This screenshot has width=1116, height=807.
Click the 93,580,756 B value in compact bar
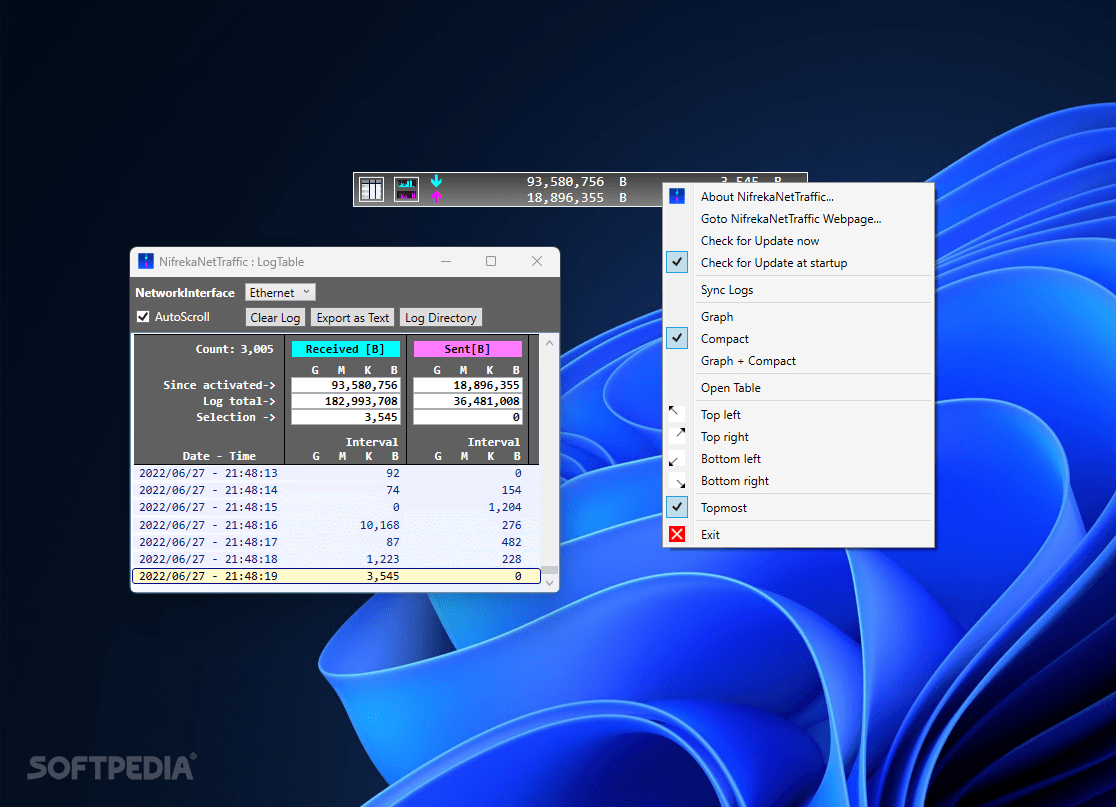pyautogui.click(x=577, y=181)
